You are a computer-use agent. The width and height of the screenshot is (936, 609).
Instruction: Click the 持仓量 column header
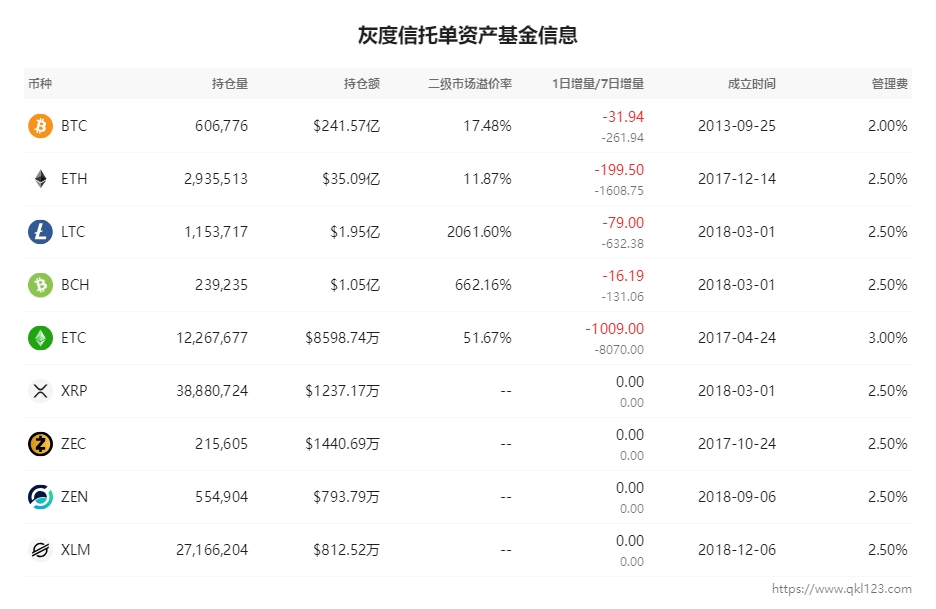point(230,84)
